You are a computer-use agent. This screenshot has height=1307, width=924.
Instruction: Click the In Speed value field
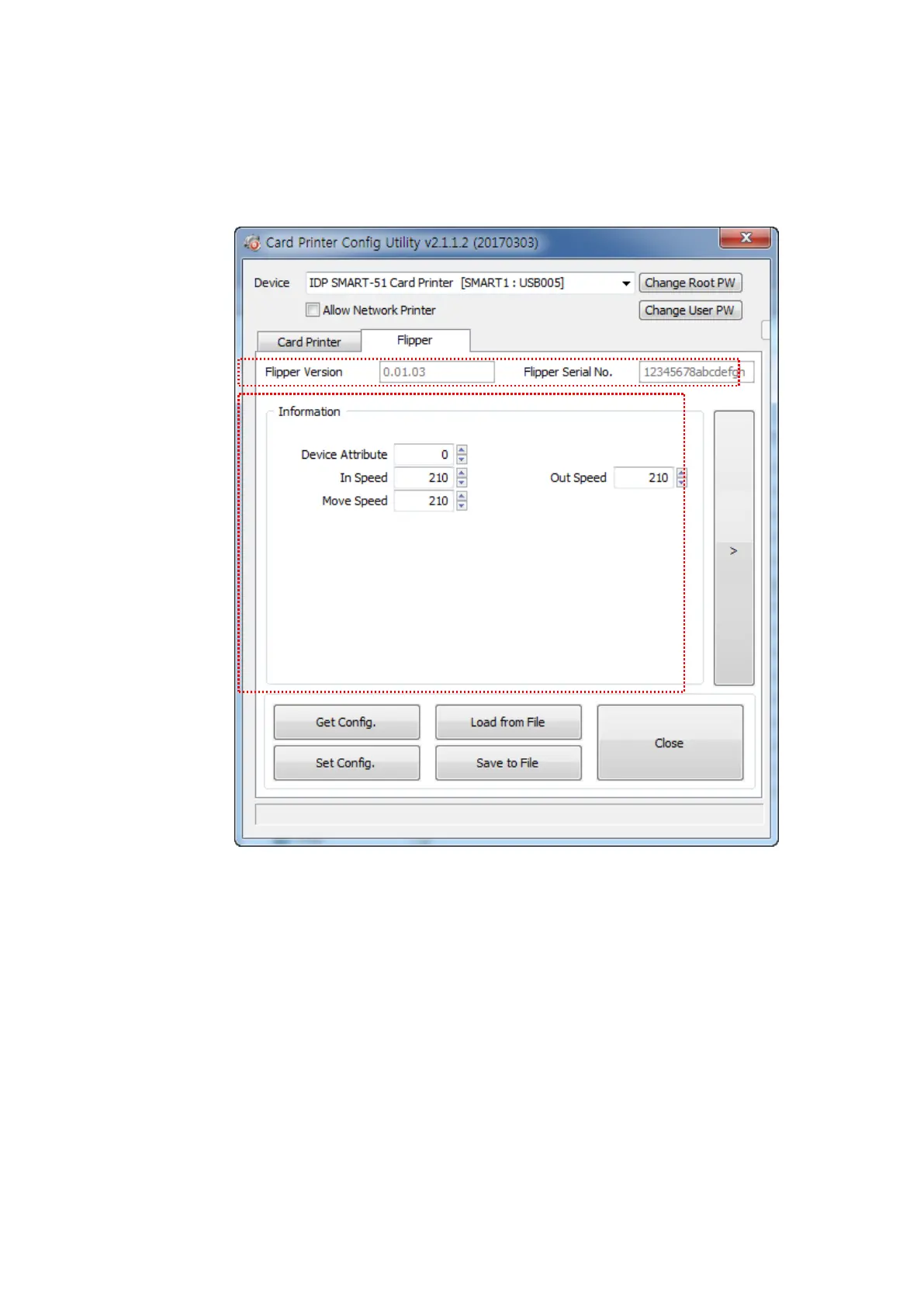pyautogui.click(x=424, y=478)
